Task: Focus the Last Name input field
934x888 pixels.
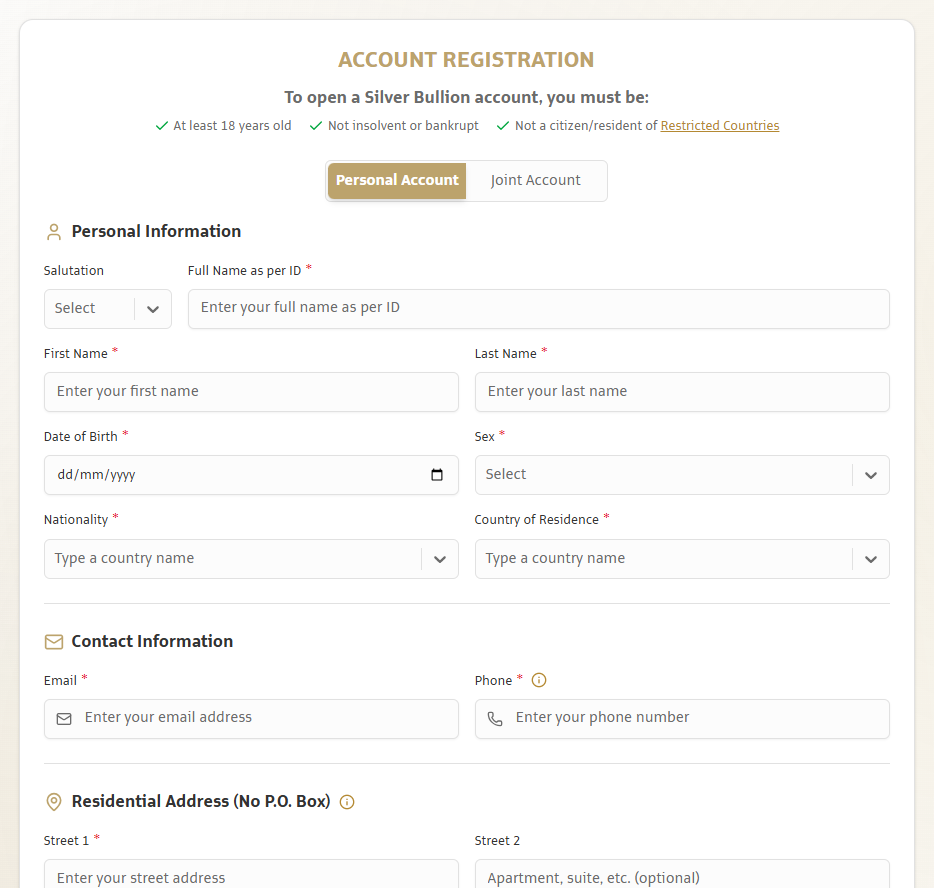Action: (682, 392)
